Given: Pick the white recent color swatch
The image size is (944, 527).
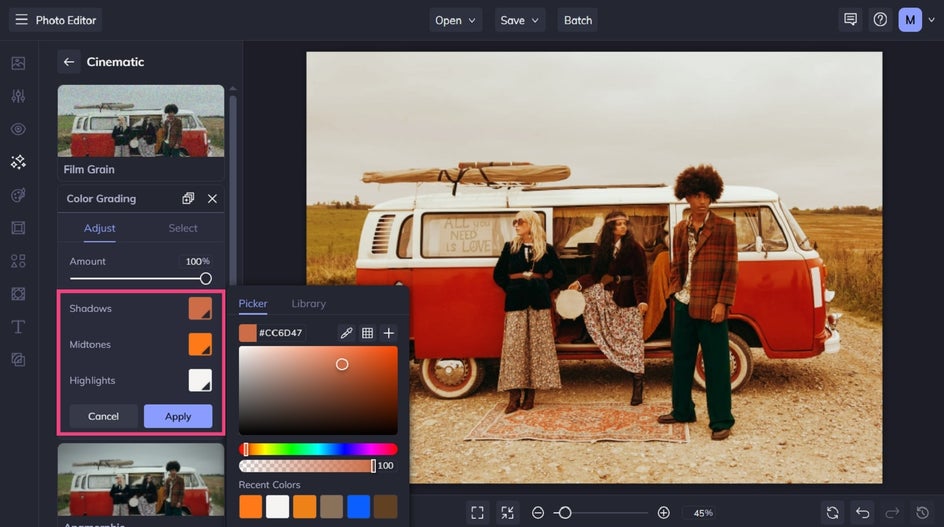Looking at the screenshot, I should point(278,507).
